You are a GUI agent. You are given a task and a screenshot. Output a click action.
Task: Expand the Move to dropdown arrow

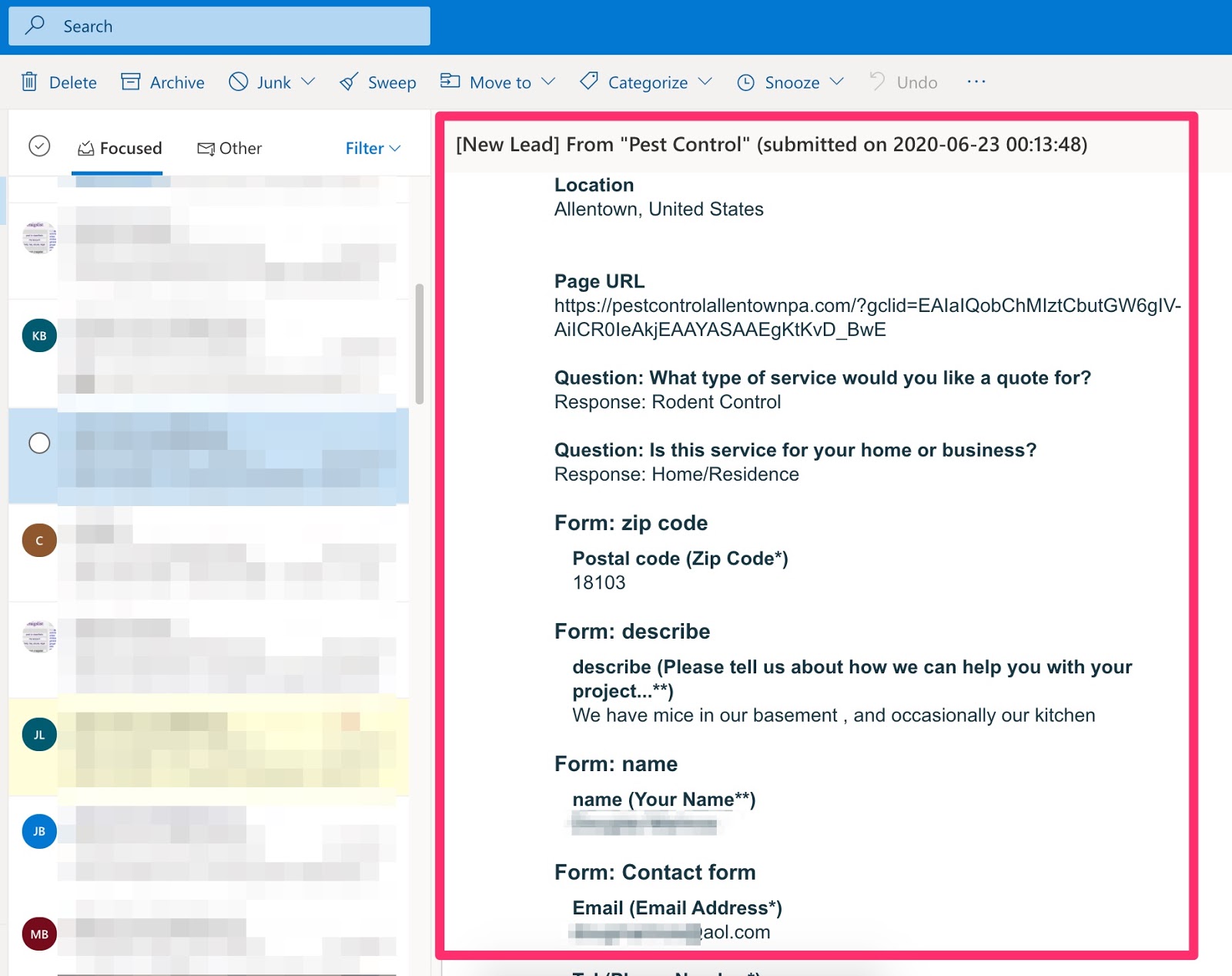tap(548, 82)
